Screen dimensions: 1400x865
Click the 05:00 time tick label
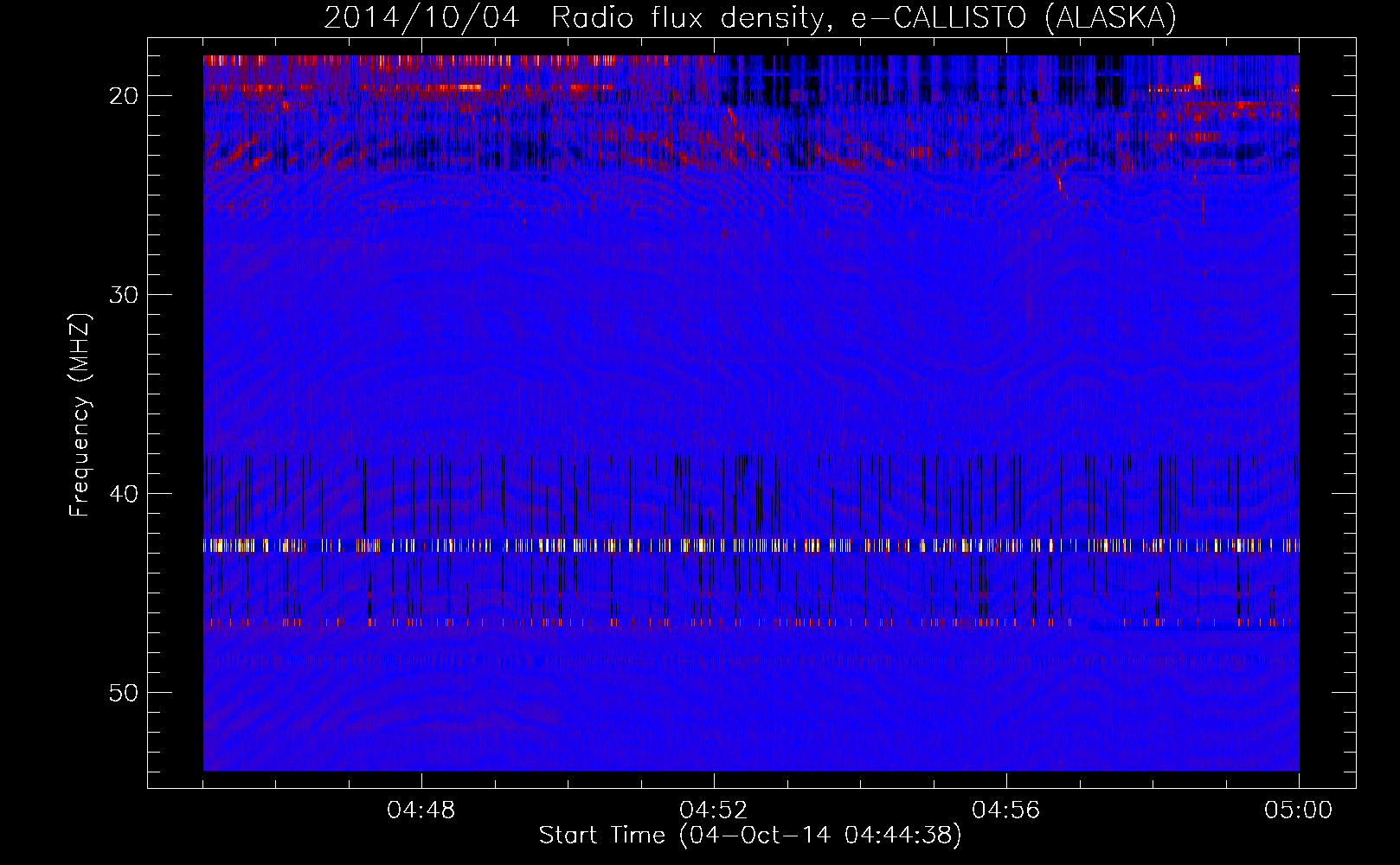click(1299, 811)
